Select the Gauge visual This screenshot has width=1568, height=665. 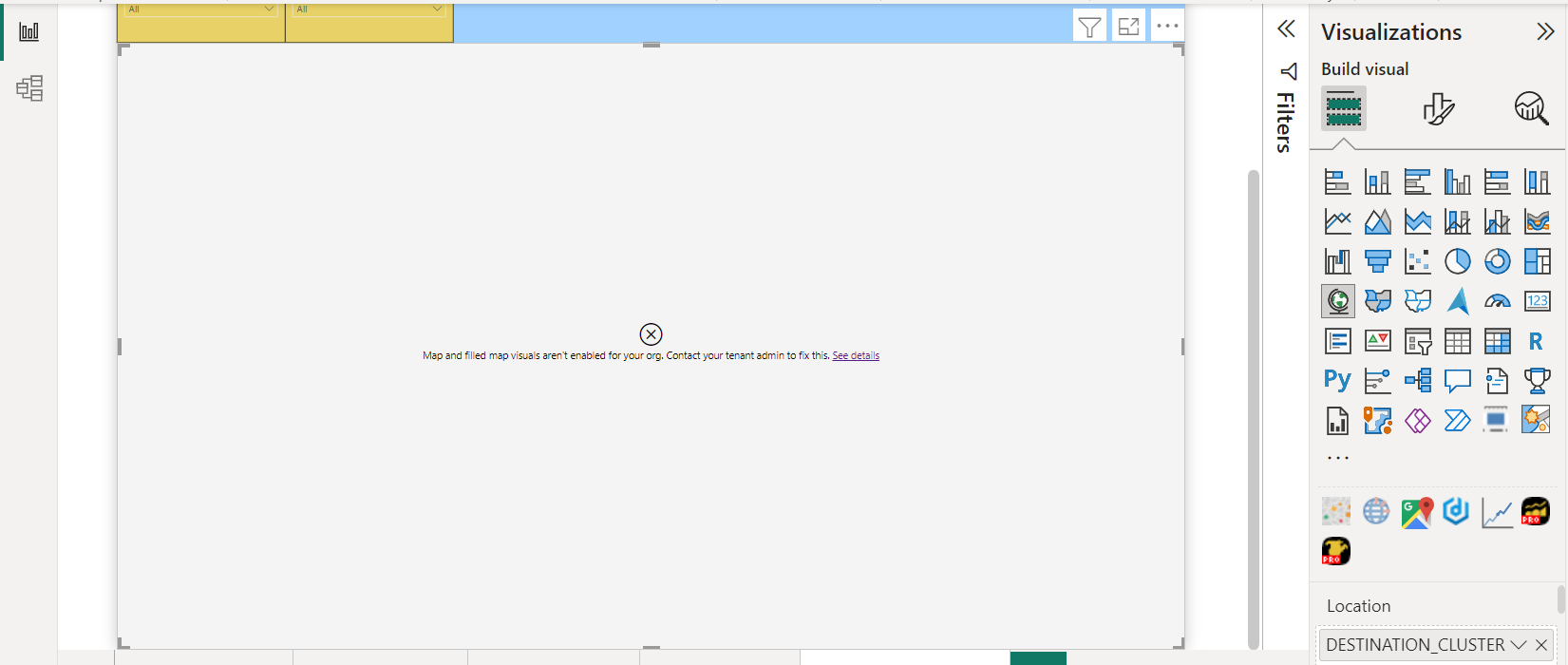(x=1497, y=301)
